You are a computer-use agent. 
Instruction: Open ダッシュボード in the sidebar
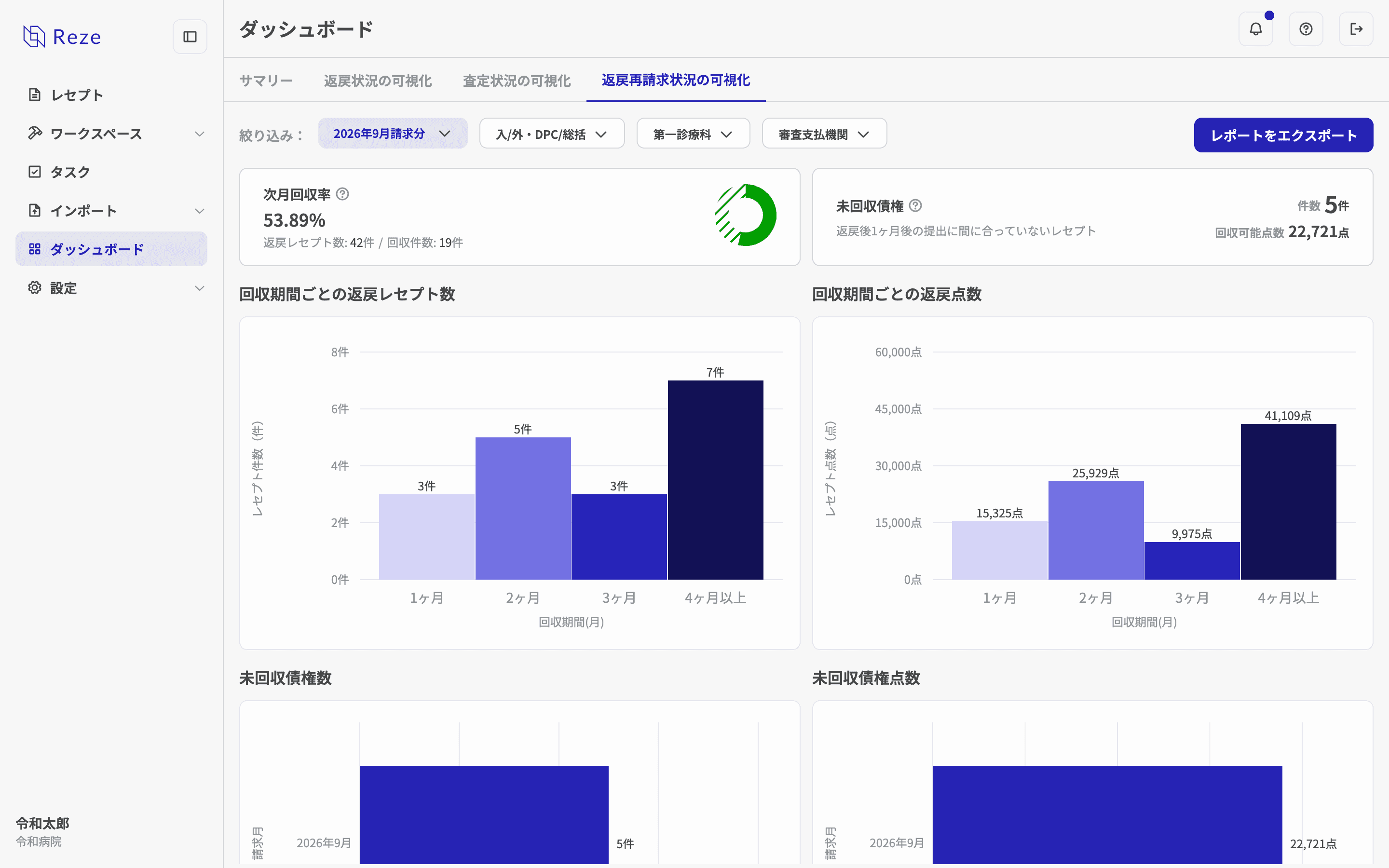tap(111, 248)
